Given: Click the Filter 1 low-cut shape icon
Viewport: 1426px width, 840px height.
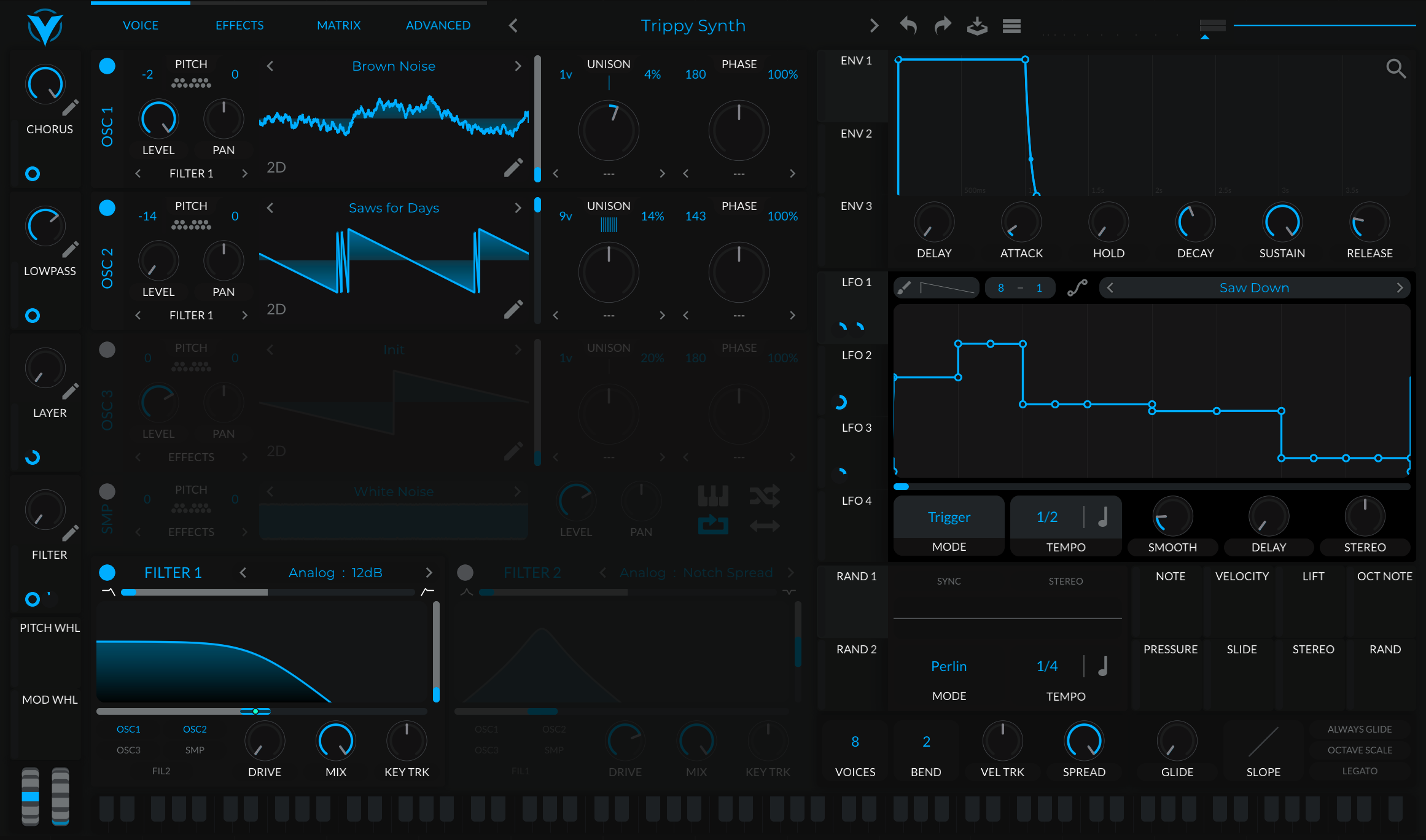Looking at the screenshot, I should click(x=108, y=591).
